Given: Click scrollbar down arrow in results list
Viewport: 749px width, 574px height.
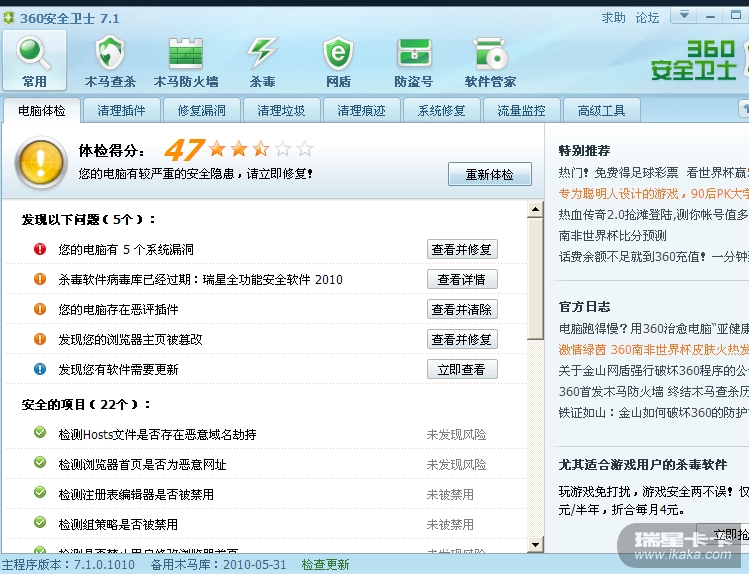Looking at the screenshot, I should point(535,544).
